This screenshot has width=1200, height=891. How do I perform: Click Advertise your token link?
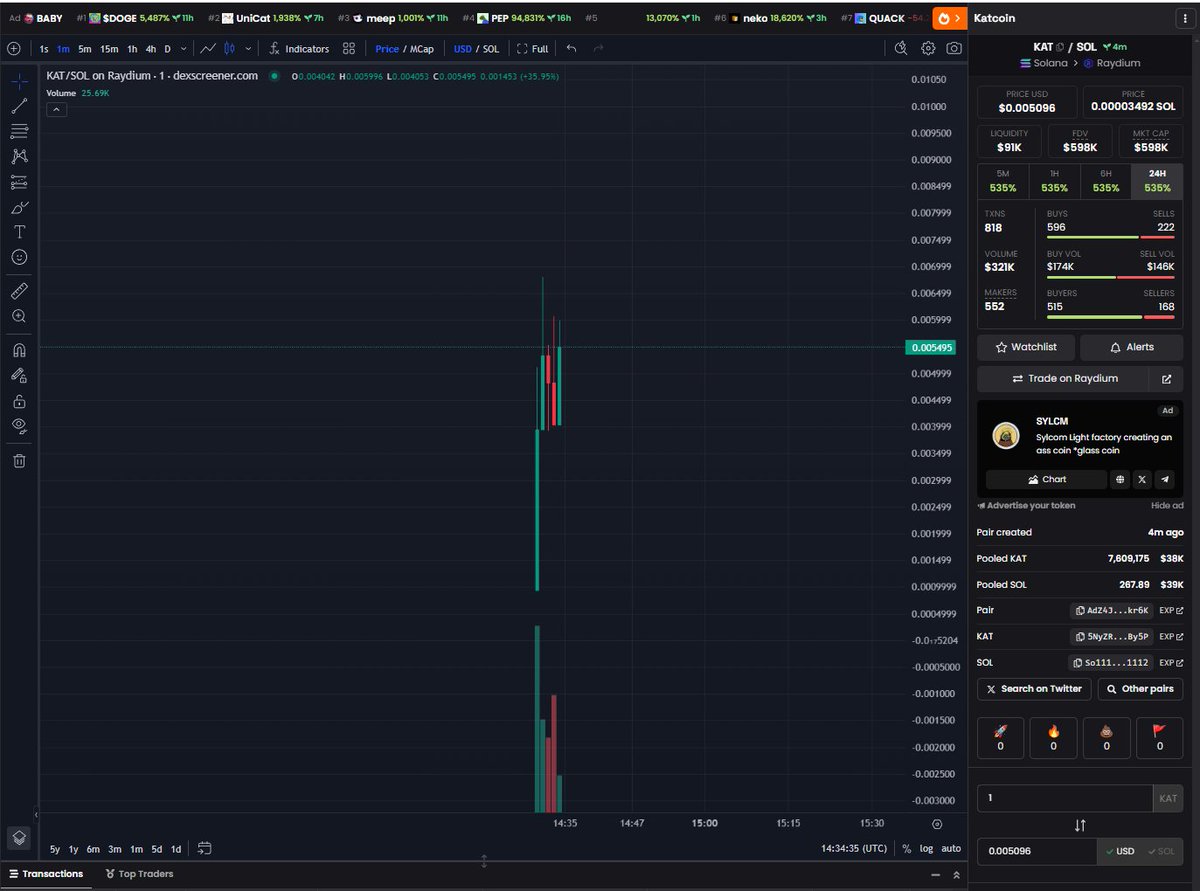tap(1026, 506)
